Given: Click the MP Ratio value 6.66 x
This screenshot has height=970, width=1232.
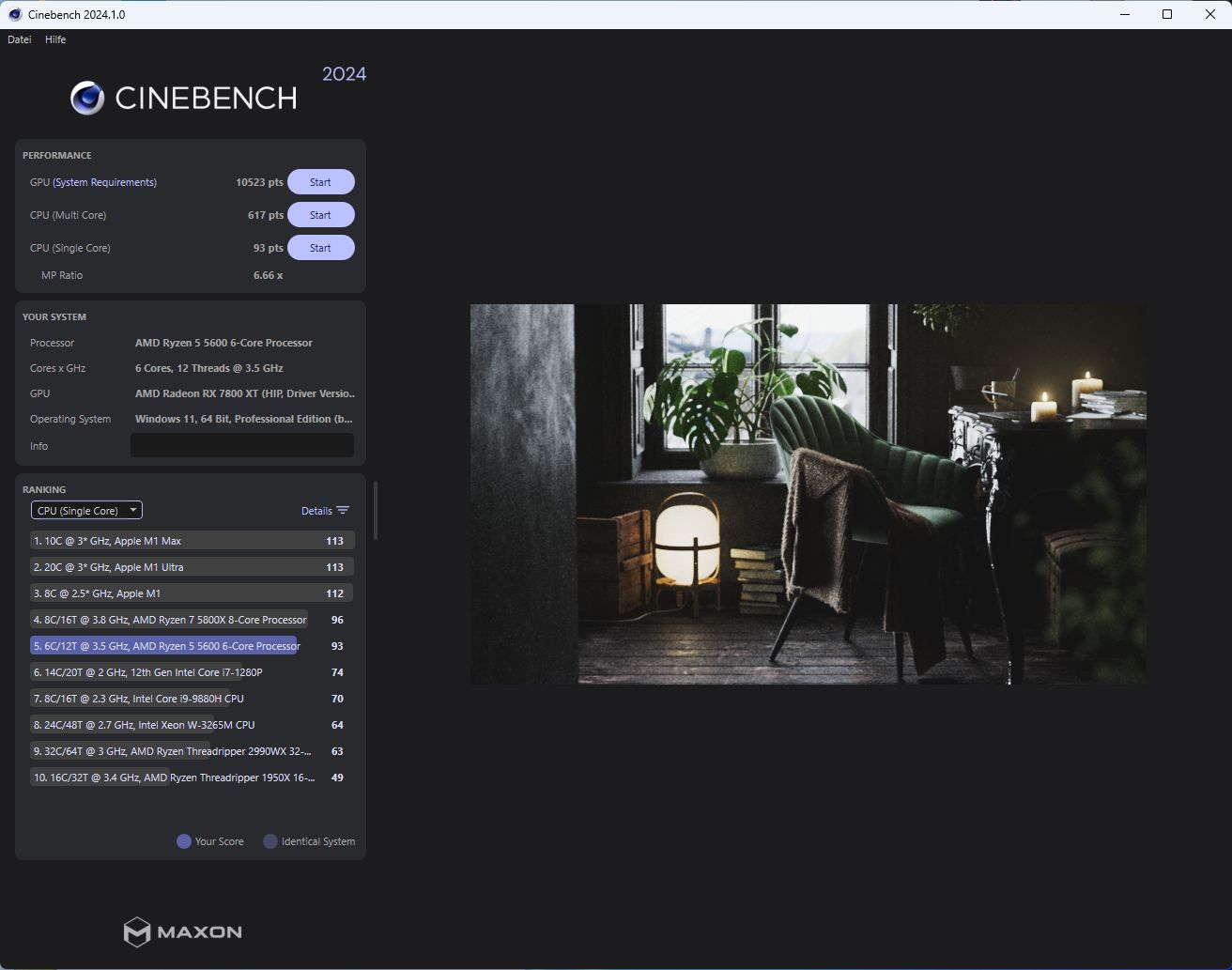Looking at the screenshot, I should coord(268,275).
